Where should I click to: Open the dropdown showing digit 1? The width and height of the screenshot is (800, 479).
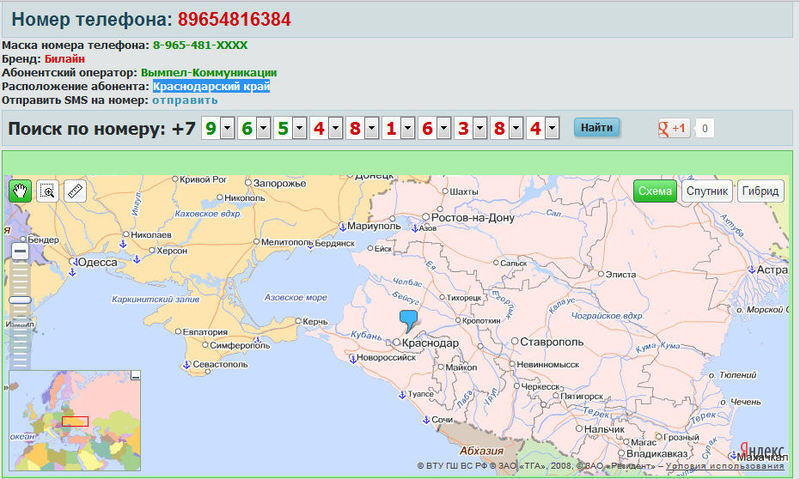point(407,128)
